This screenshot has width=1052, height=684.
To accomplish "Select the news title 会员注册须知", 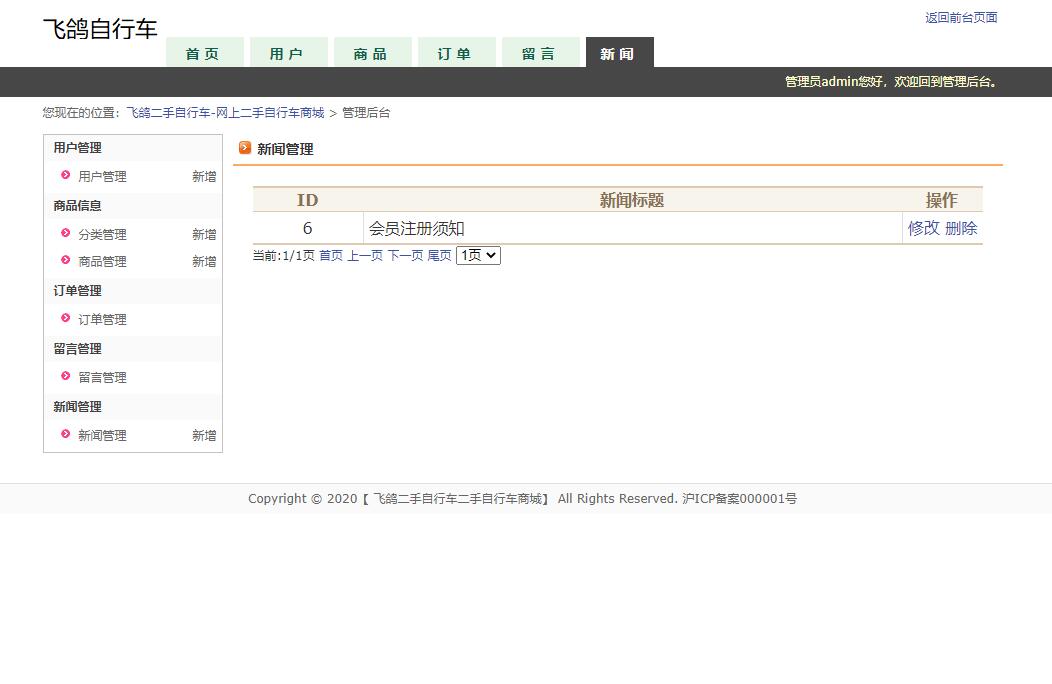I will pos(417,229).
